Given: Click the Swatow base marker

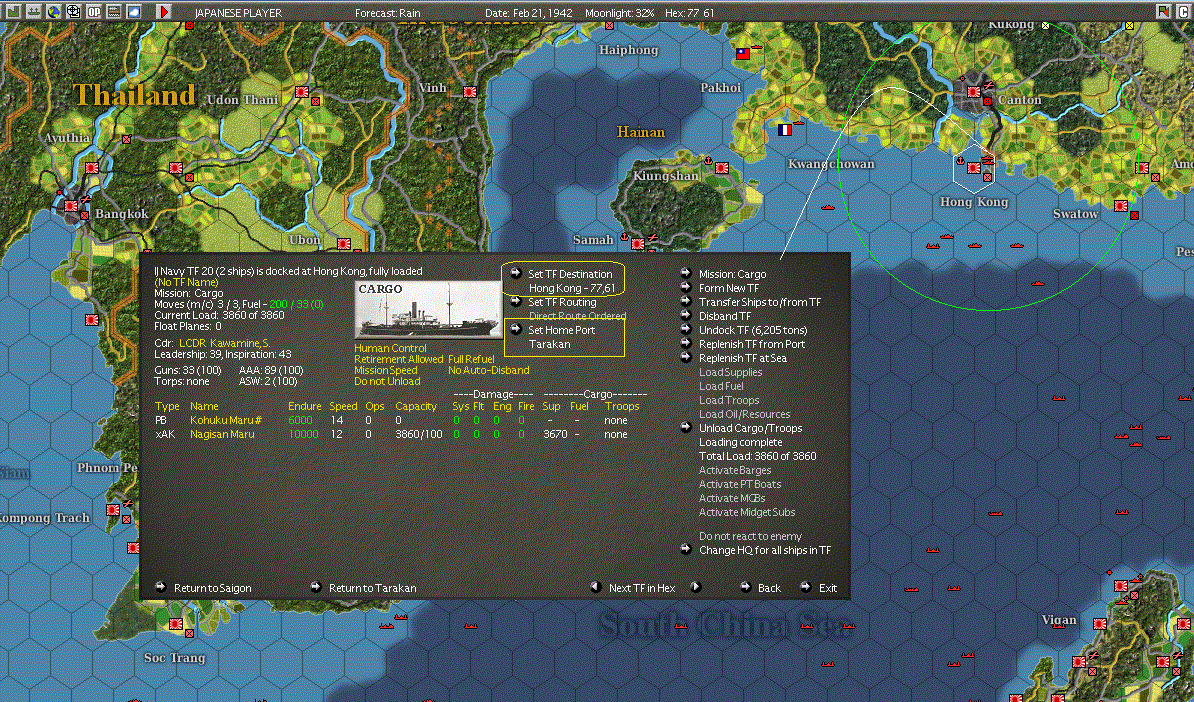Looking at the screenshot, I should [1121, 206].
